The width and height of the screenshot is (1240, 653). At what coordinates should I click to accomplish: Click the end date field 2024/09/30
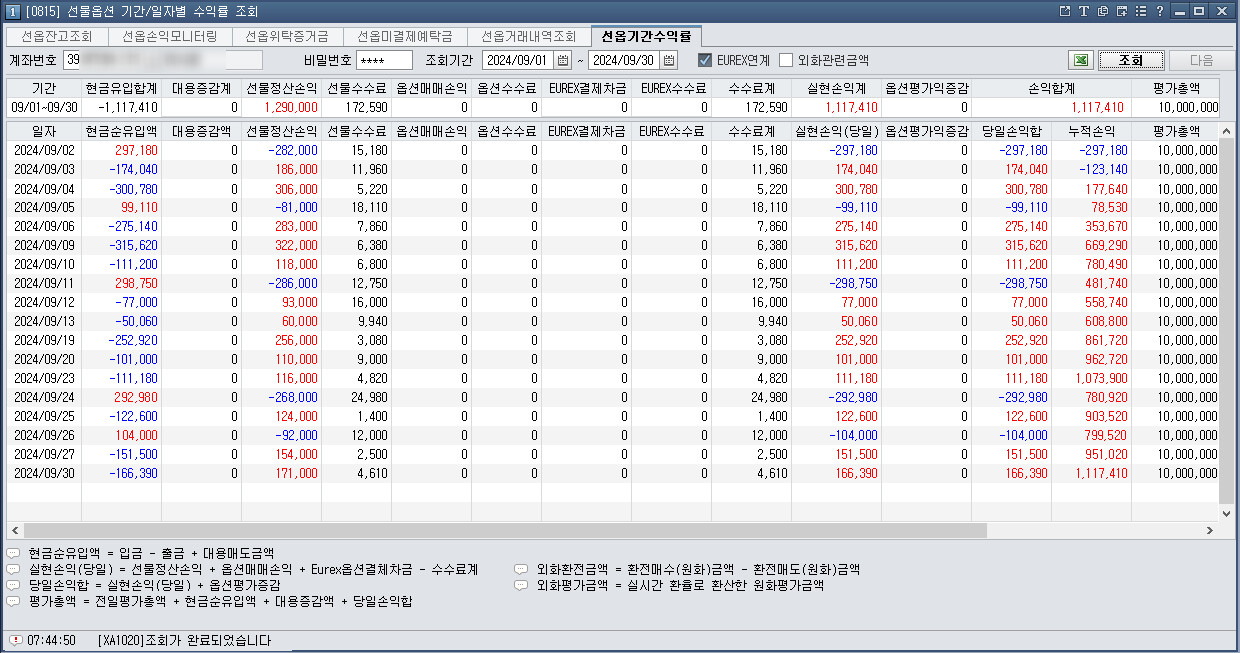pos(625,60)
